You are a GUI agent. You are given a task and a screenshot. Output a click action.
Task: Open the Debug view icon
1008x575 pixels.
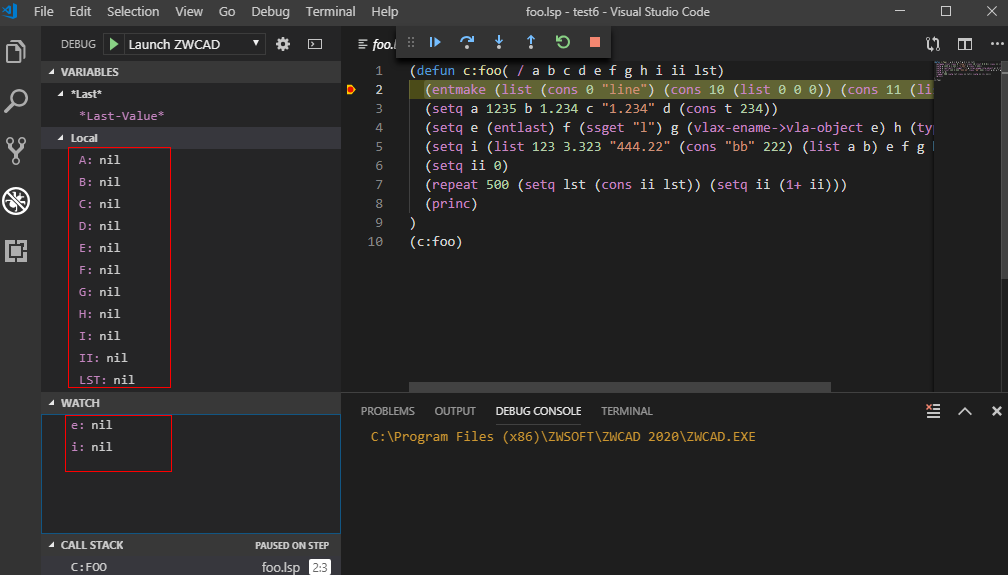pyautogui.click(x=15, y=201)
